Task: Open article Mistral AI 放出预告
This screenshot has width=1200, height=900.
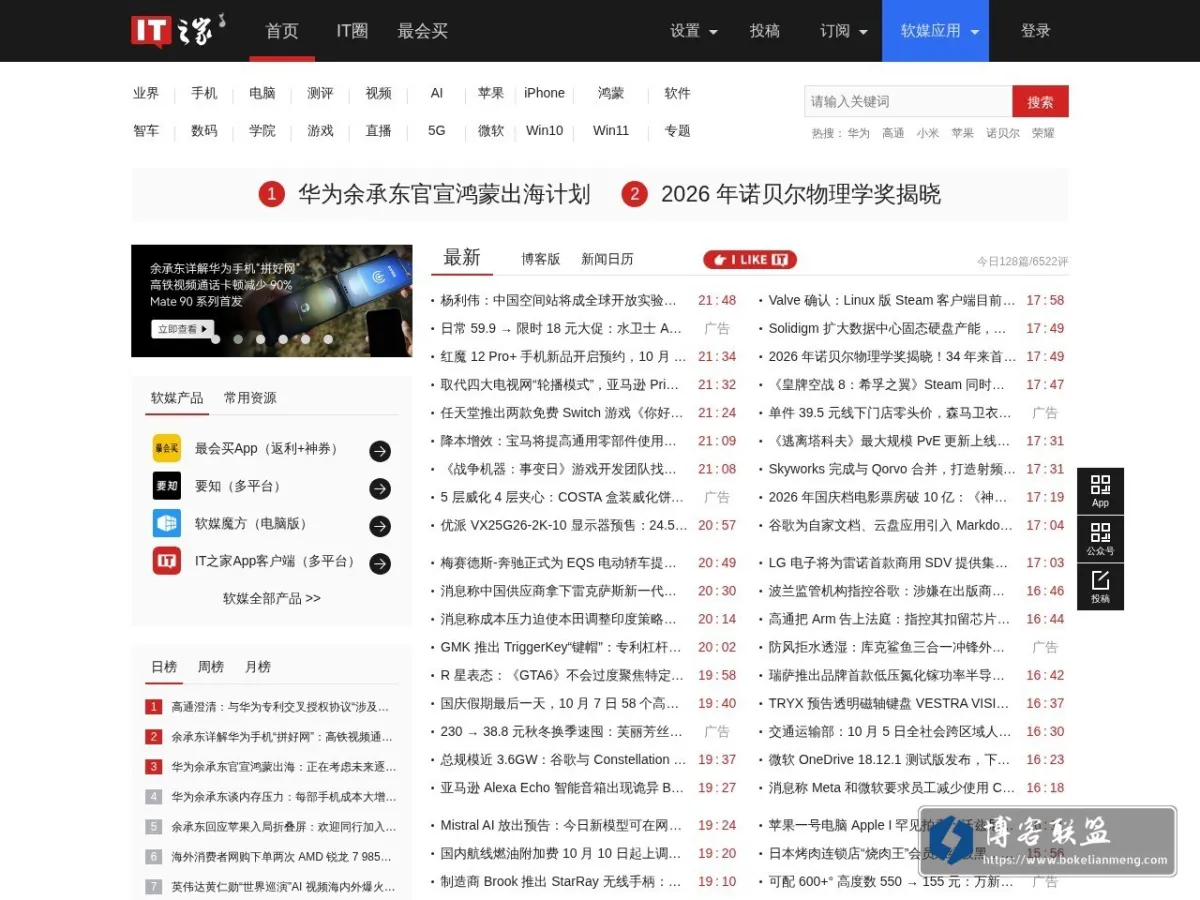Action: (562, 825)
